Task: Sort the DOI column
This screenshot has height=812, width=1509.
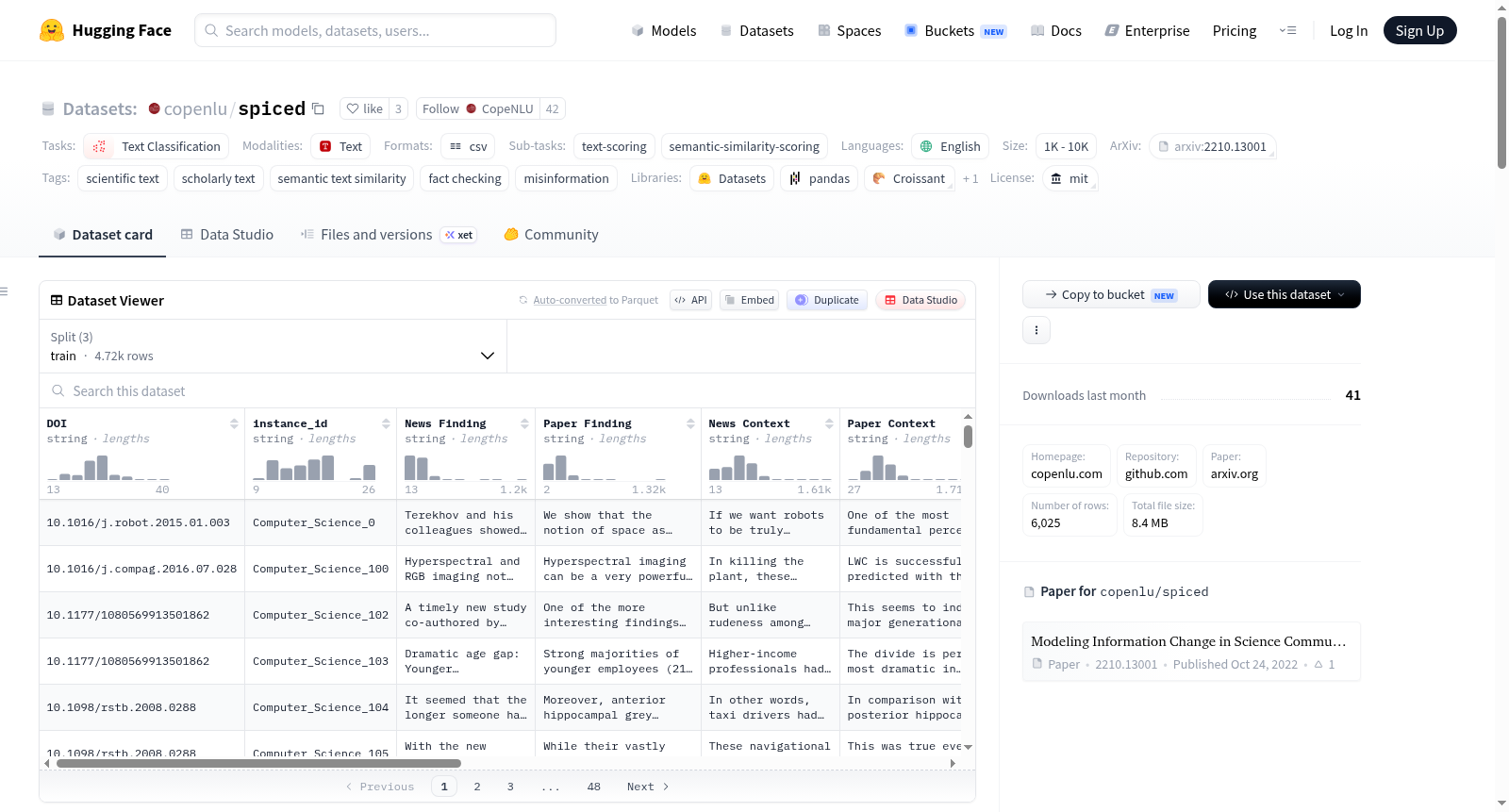Action: (234, 423)
